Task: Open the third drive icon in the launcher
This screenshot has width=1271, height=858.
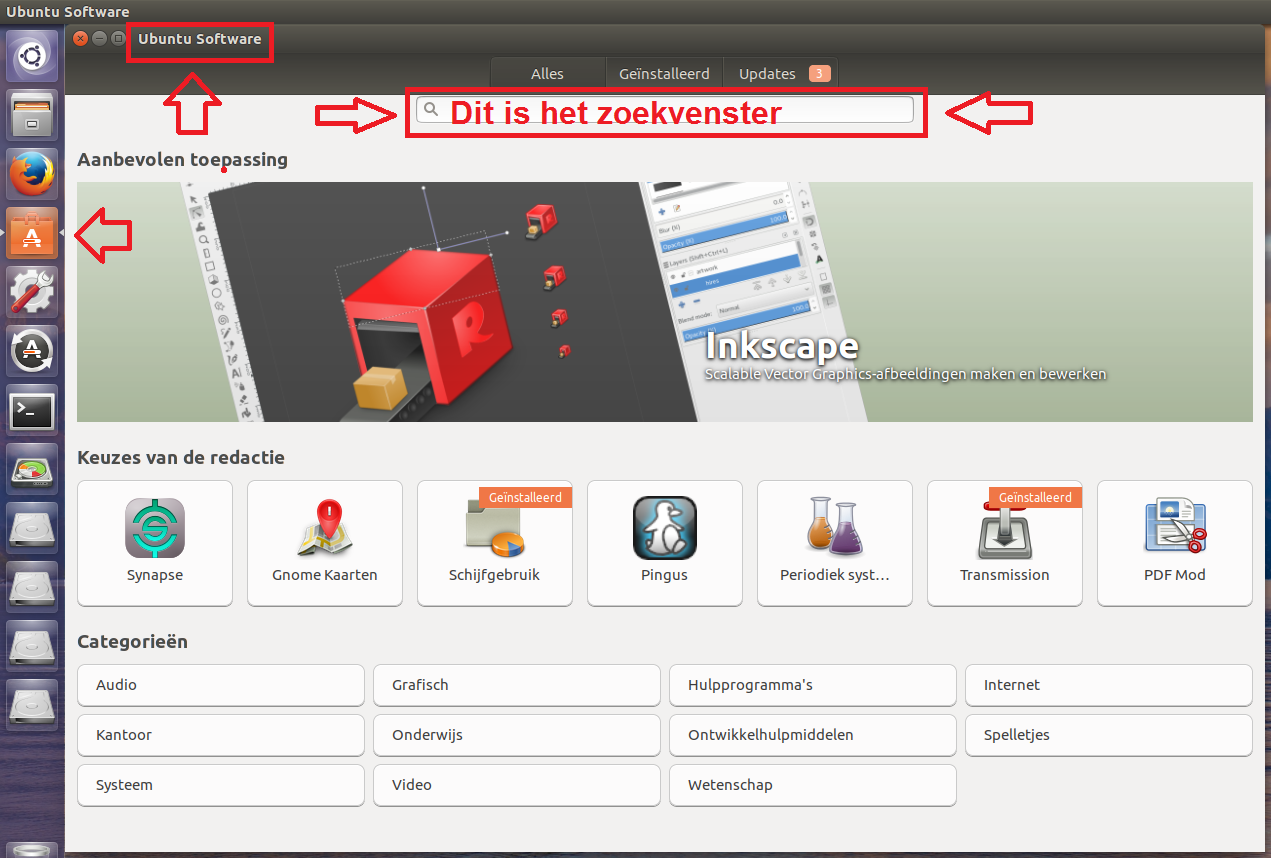Action: (32, 646)
